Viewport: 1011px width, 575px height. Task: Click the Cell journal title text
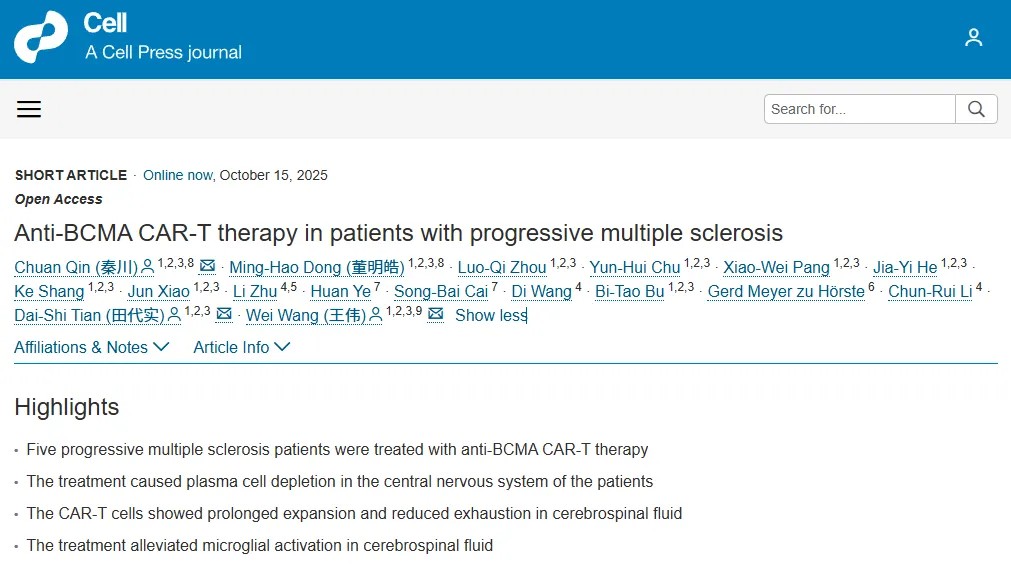(x=105, y=23)
